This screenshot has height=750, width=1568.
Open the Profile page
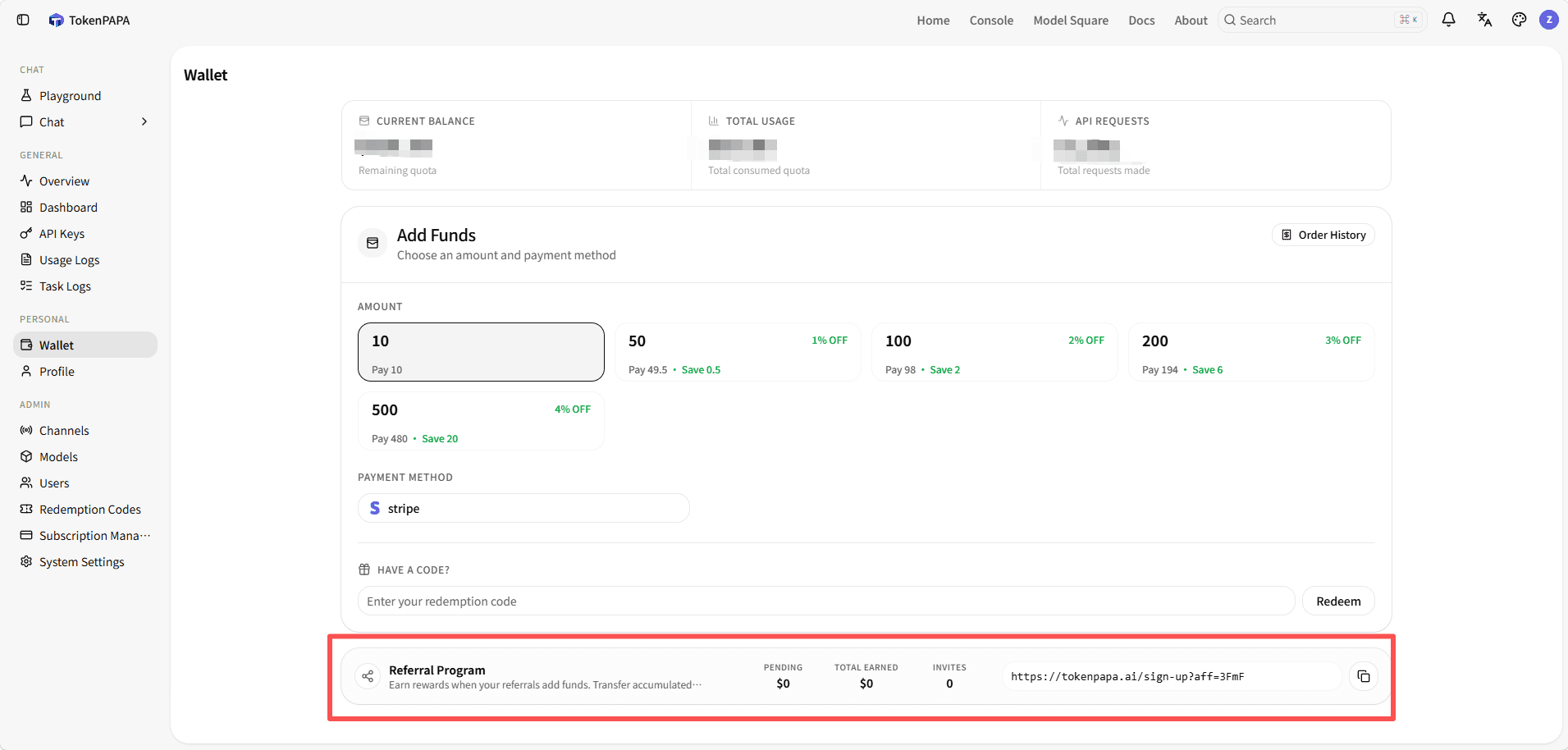click(85, 371)
